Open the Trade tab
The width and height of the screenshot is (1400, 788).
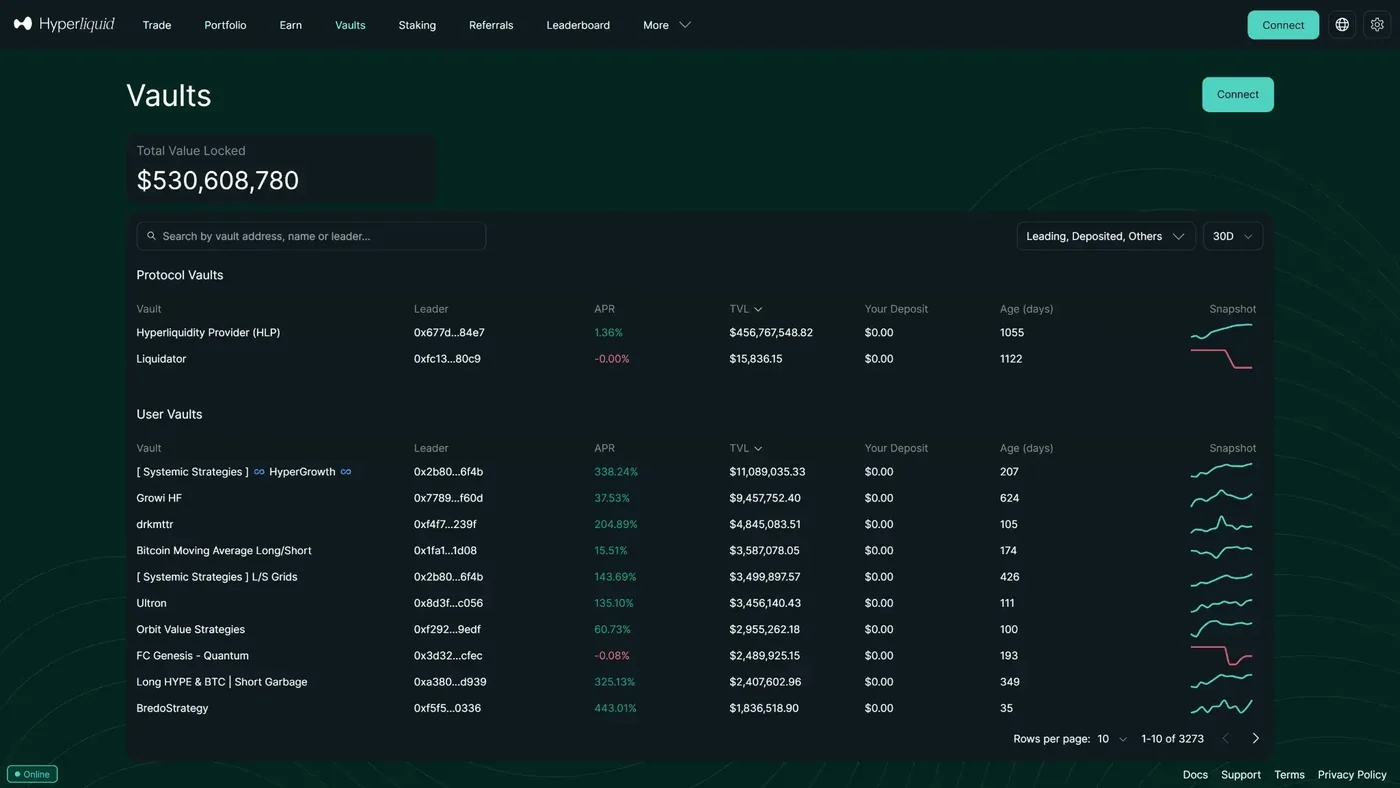(157, 25)
